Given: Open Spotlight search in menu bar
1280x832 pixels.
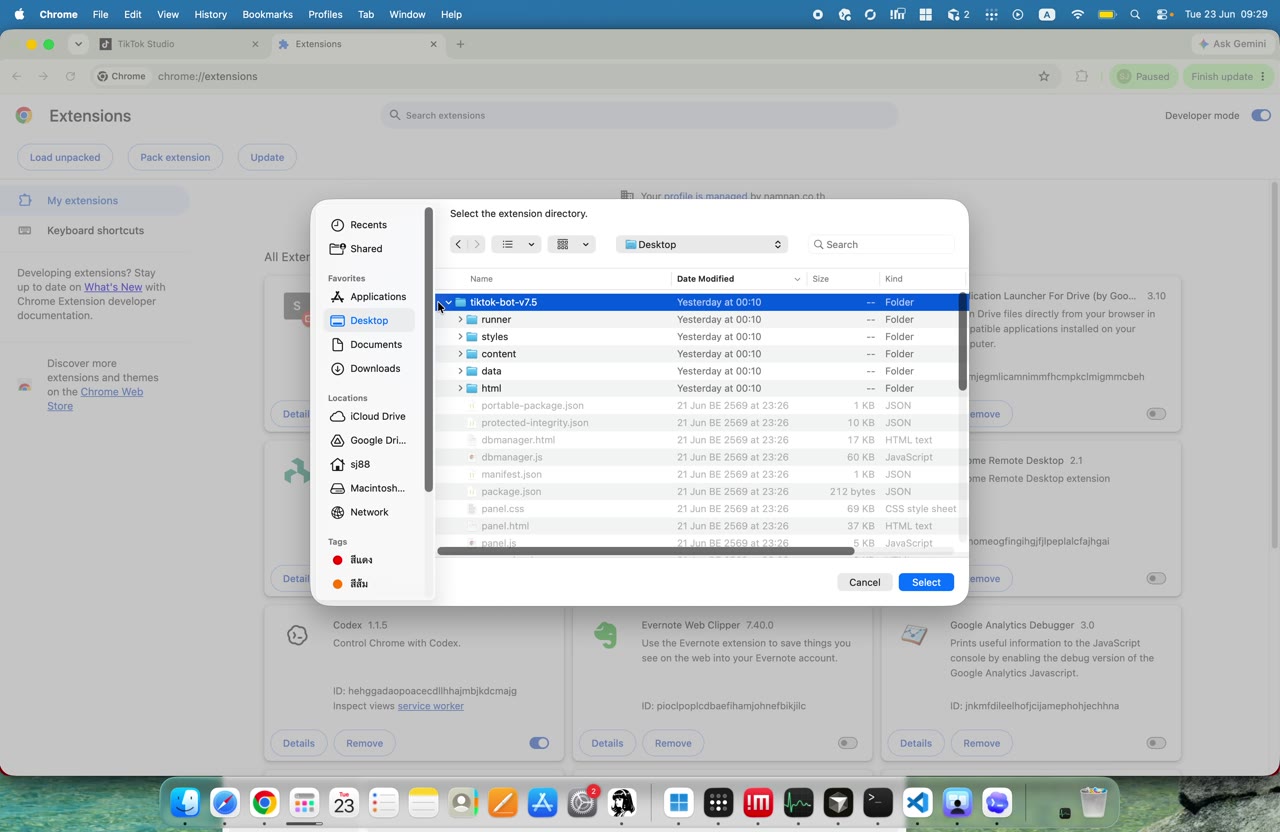Looking at the screenshot, I should click(x=1135, y=15).
